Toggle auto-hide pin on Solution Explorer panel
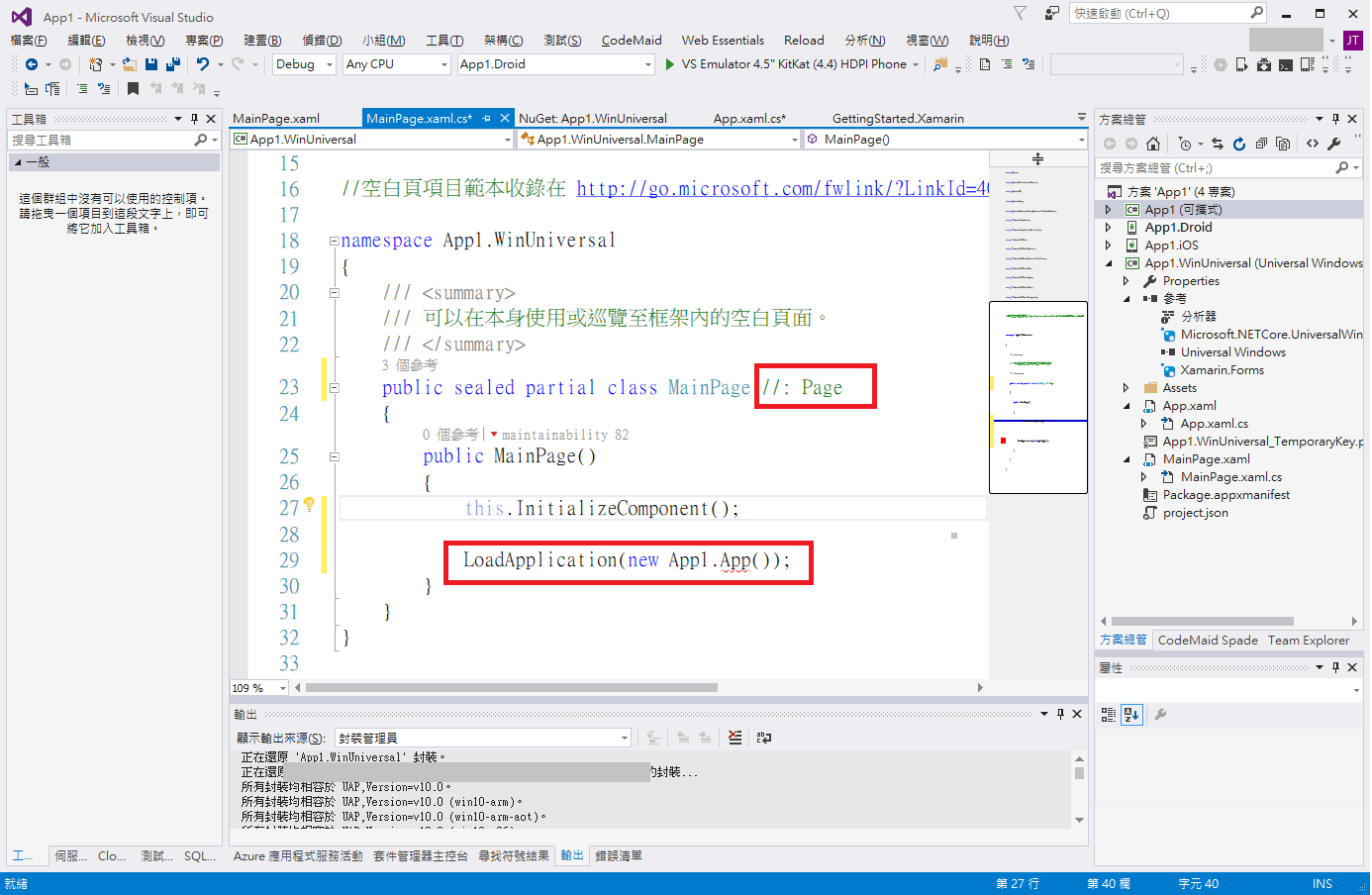 (1335, 119)
